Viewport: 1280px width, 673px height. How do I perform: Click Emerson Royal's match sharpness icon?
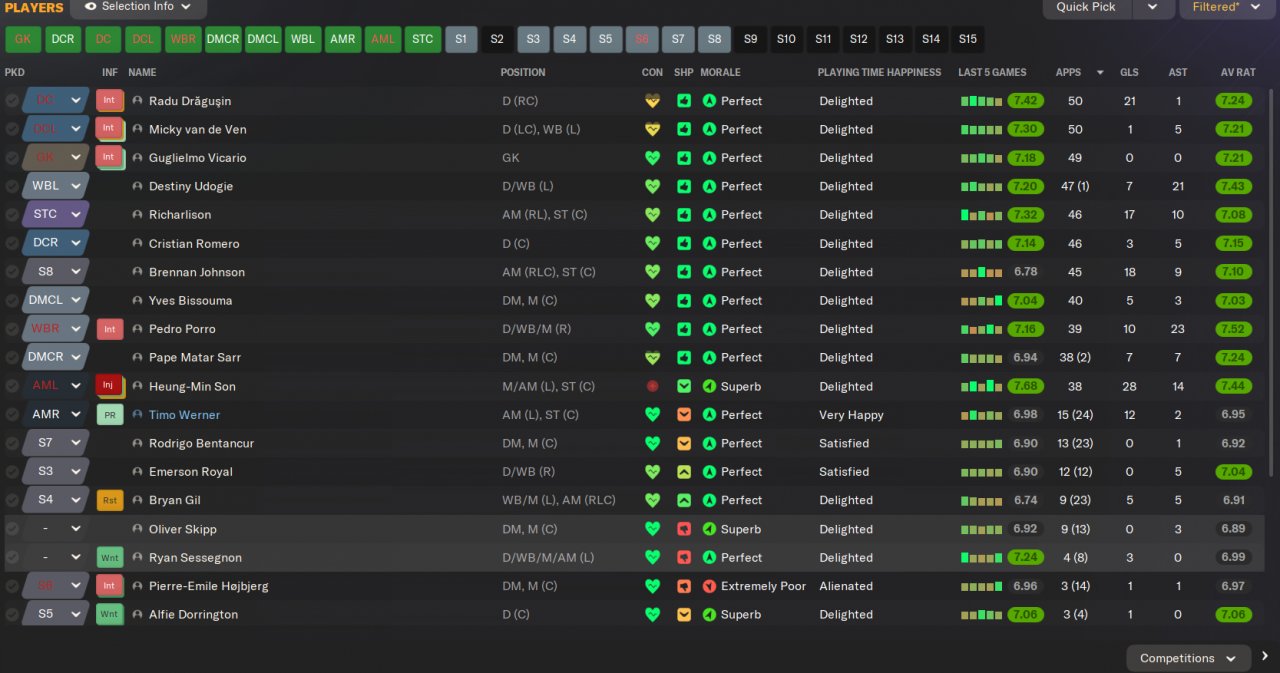pyautogui.click(x=684, y=472)
